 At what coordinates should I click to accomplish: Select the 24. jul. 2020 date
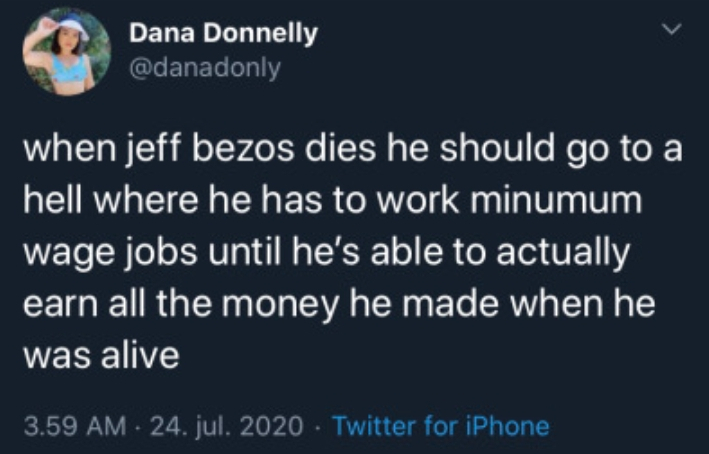tap(228, 426)
